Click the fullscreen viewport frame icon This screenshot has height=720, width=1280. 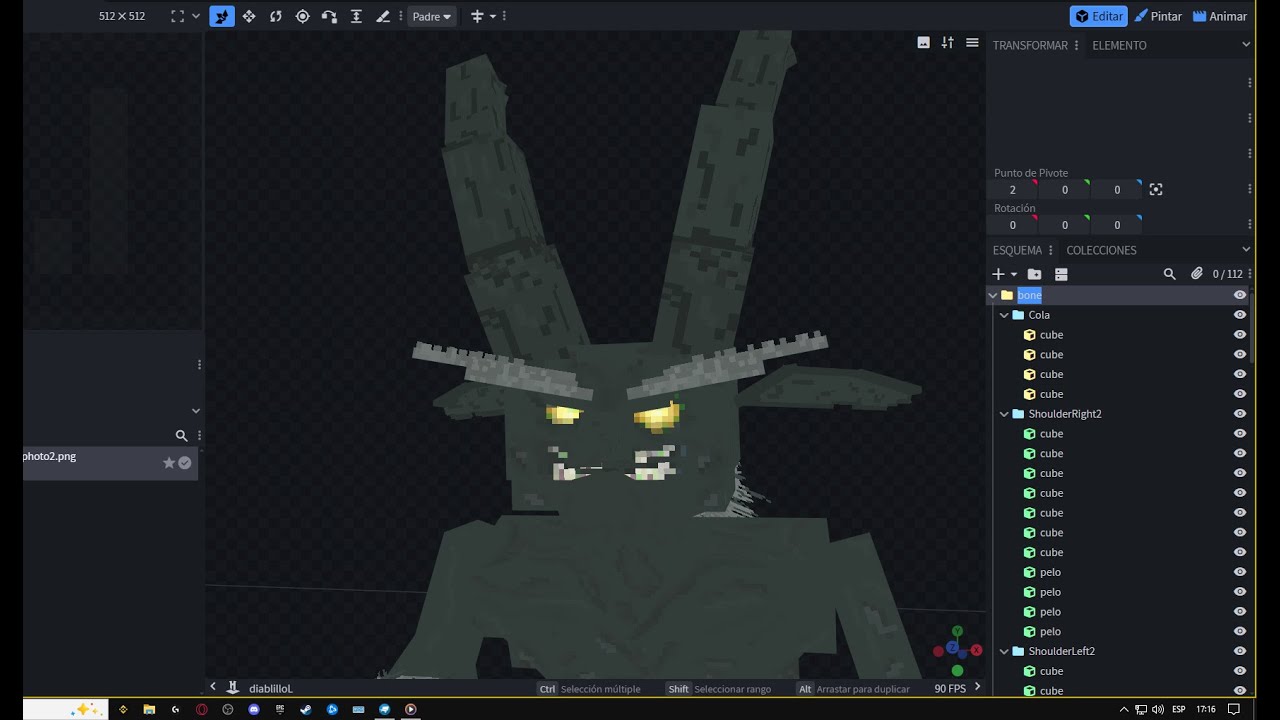click(177, 16)
